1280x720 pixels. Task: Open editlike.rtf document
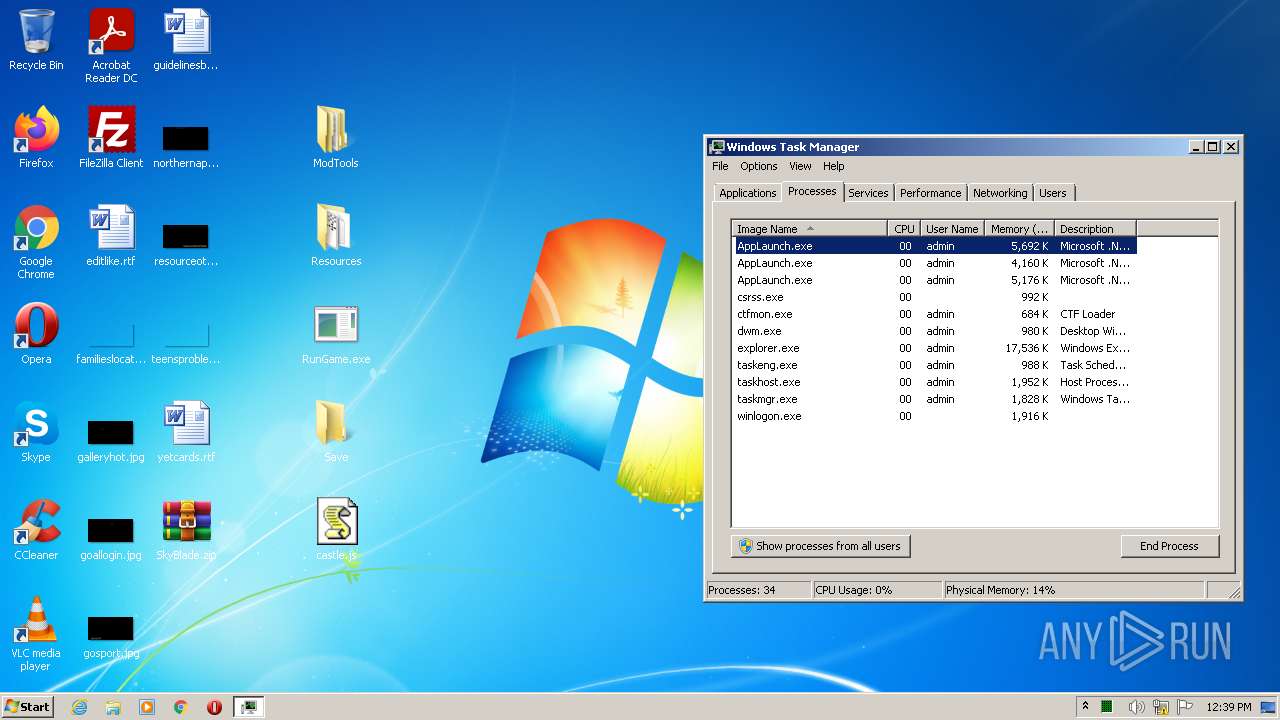click(x=111, y=236)
